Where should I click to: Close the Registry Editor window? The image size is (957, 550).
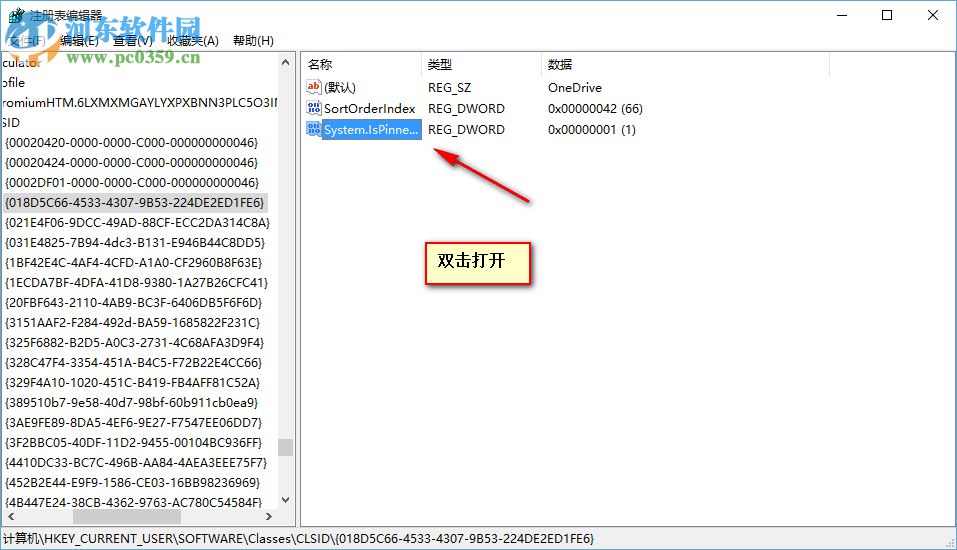pyautogui.click(x=933, y=15)
